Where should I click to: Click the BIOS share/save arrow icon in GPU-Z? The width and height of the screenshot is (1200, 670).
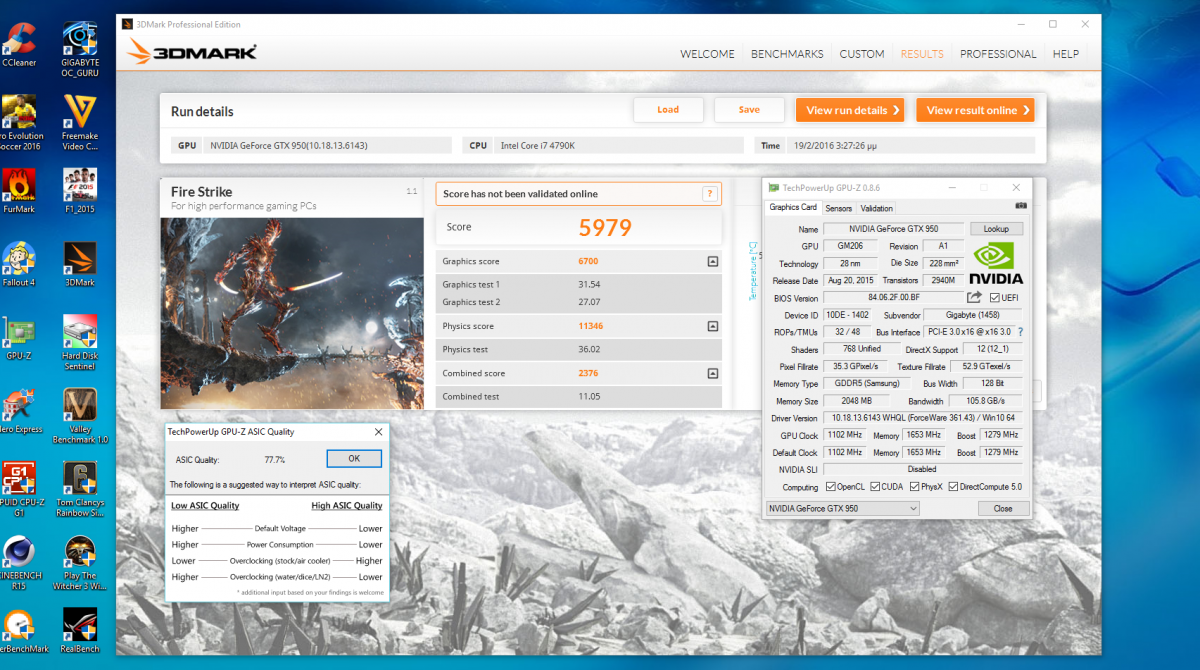(974, 297)
